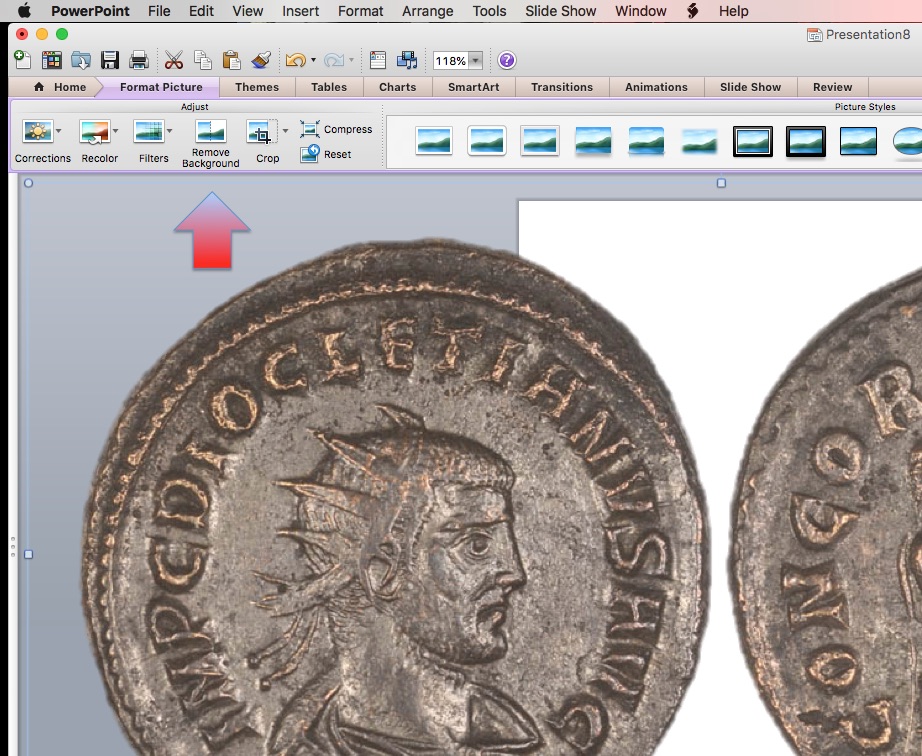Open the Help question mark button
Viewport: 922px width, 756px height.
507,61
